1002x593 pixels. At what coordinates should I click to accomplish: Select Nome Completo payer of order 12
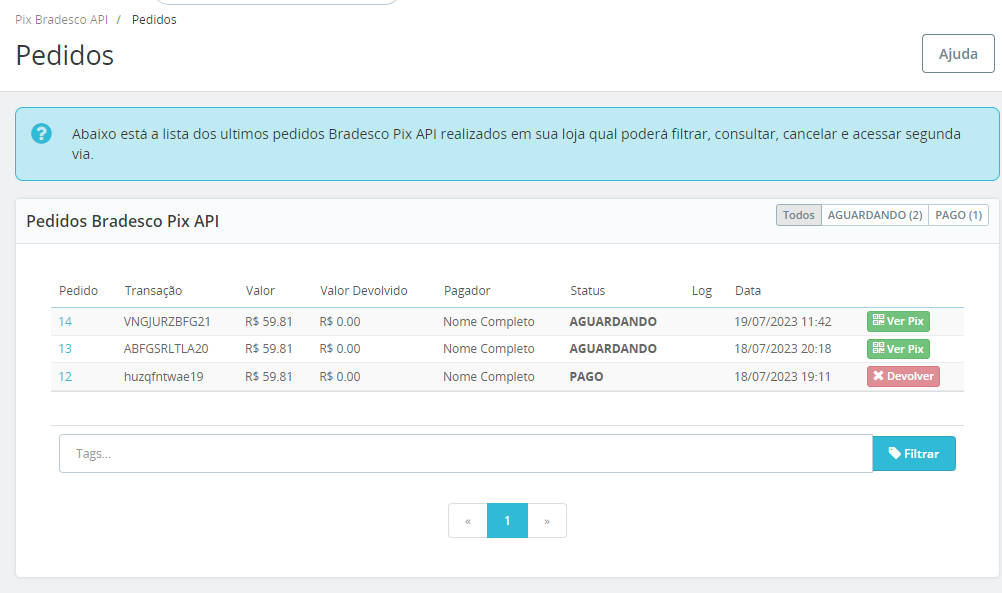point(489,377)
